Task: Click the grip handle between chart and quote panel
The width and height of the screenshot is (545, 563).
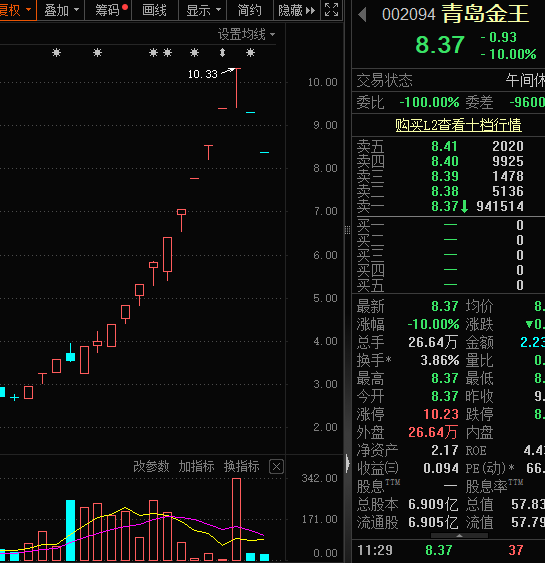Action: [347, 230]
